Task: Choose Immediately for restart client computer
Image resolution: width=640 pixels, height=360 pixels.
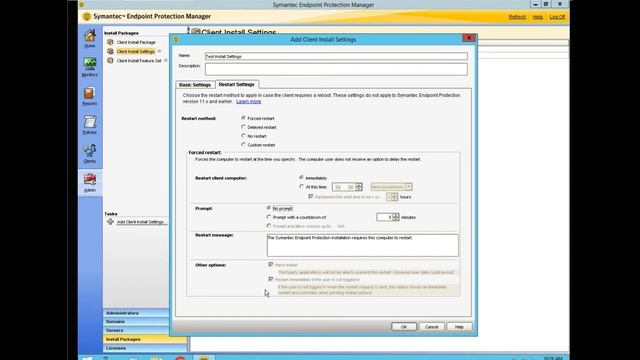Action: click(x=302, y=178)
